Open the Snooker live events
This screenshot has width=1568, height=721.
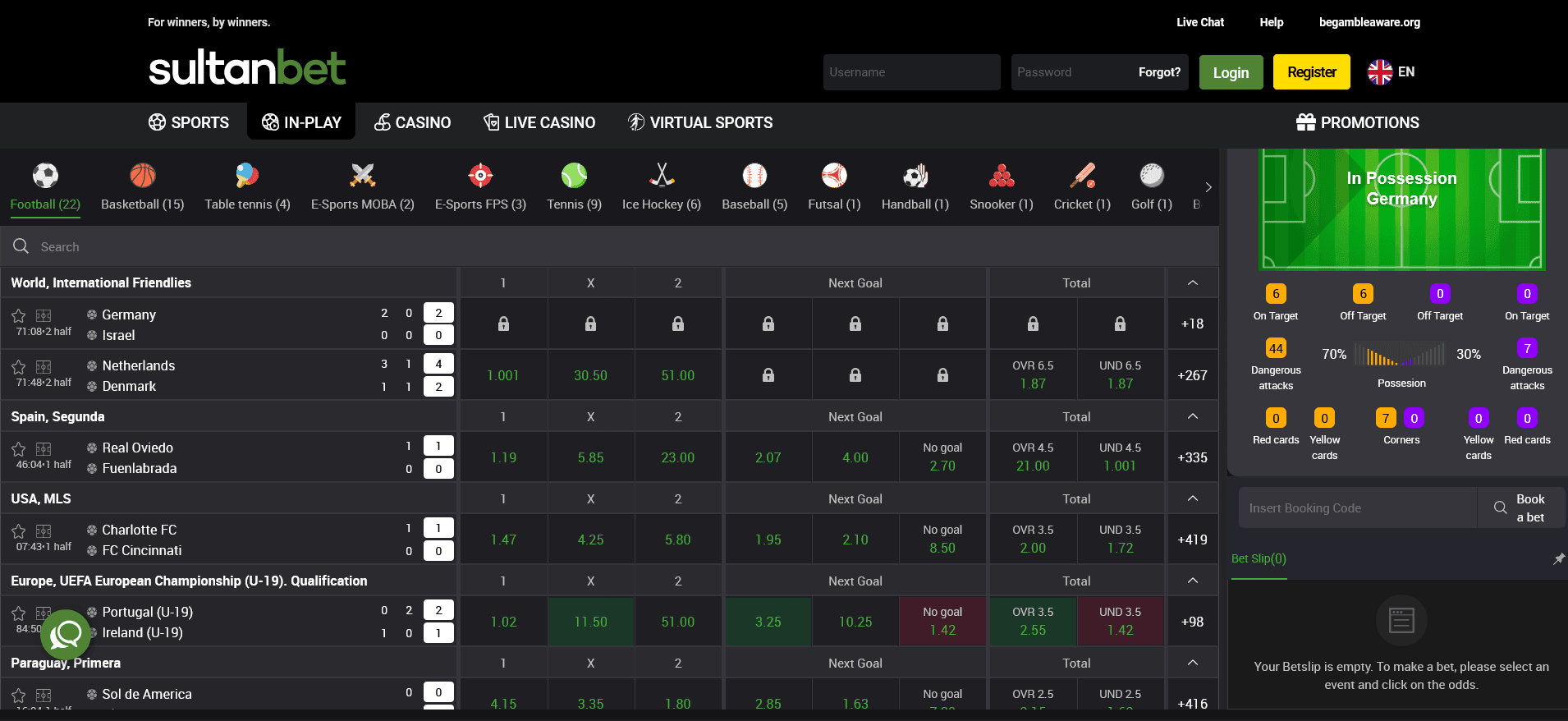[x=1001, y=176]
